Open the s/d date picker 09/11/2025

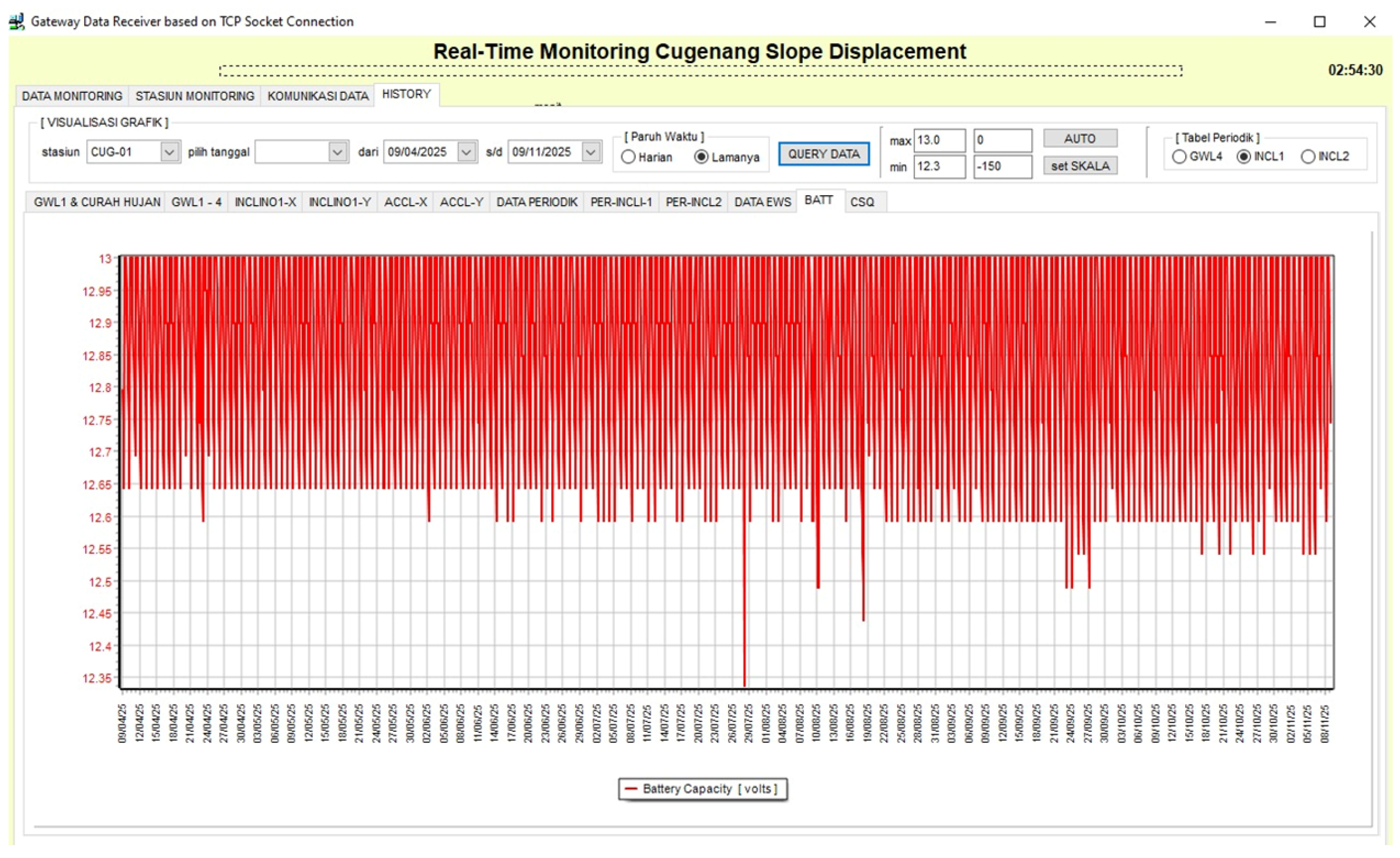[x=591, y=152]
